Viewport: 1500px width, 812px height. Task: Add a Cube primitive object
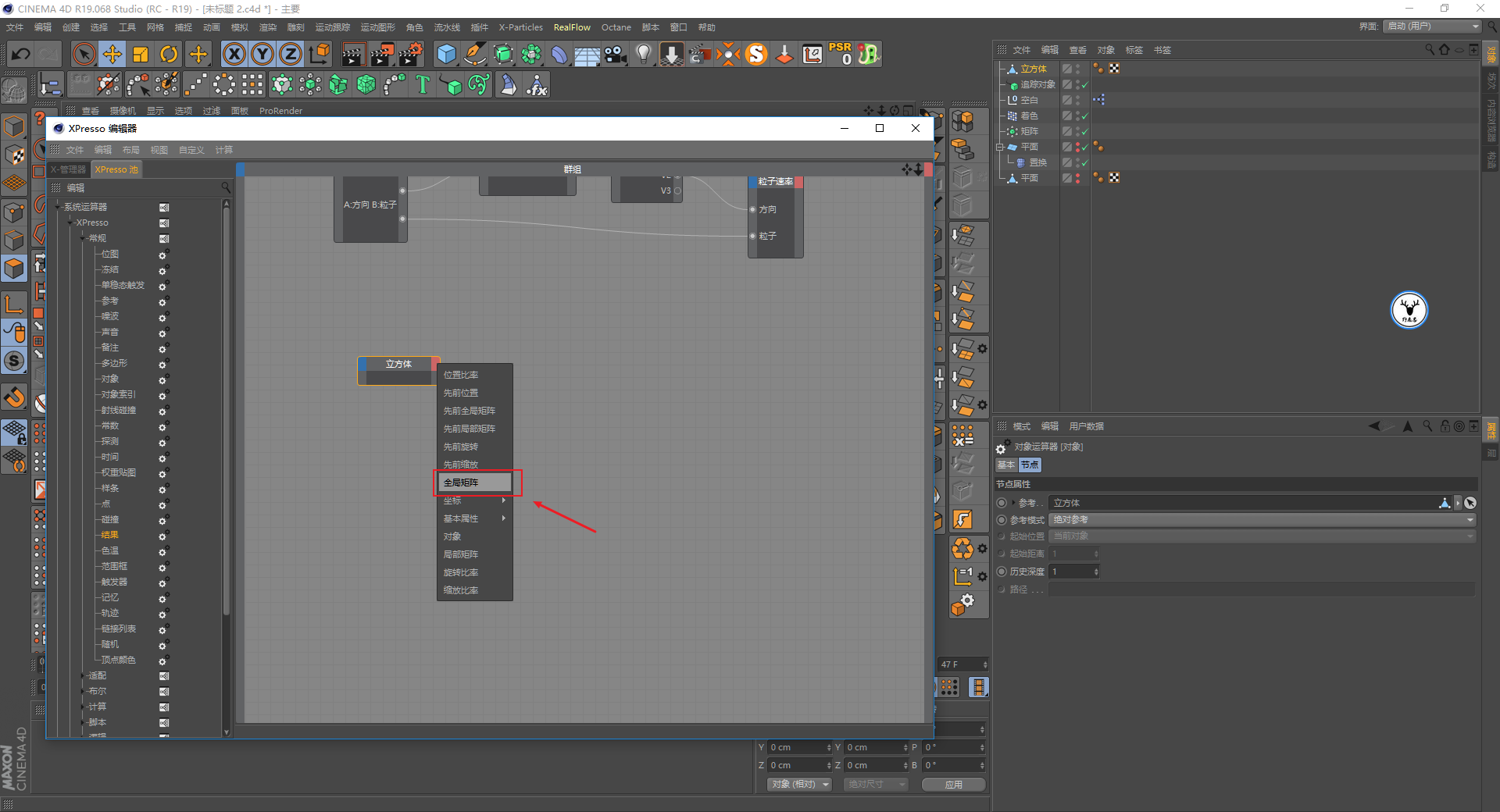pos(447,54)
